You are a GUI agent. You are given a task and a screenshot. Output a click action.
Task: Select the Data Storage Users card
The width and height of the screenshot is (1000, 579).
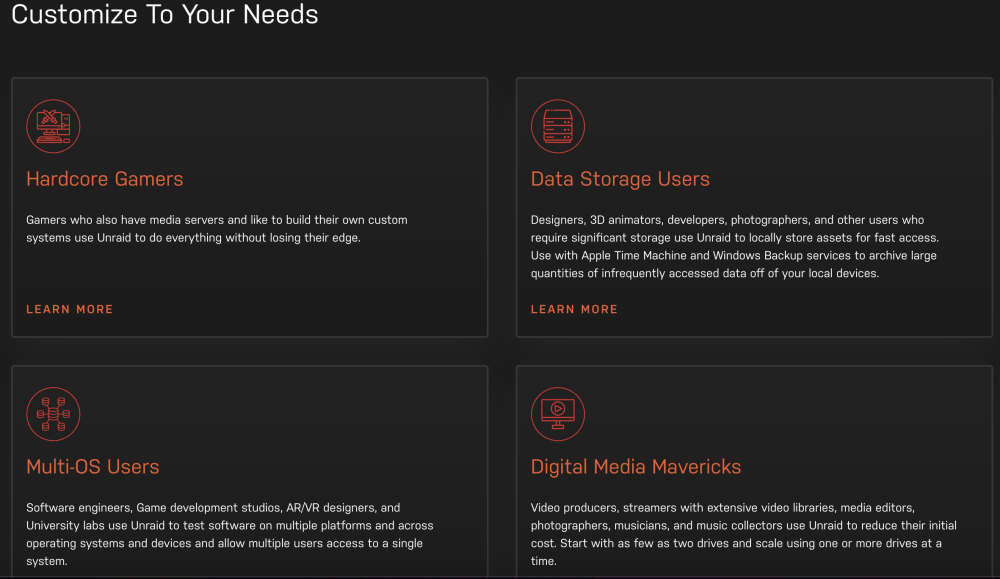(754, 207)
